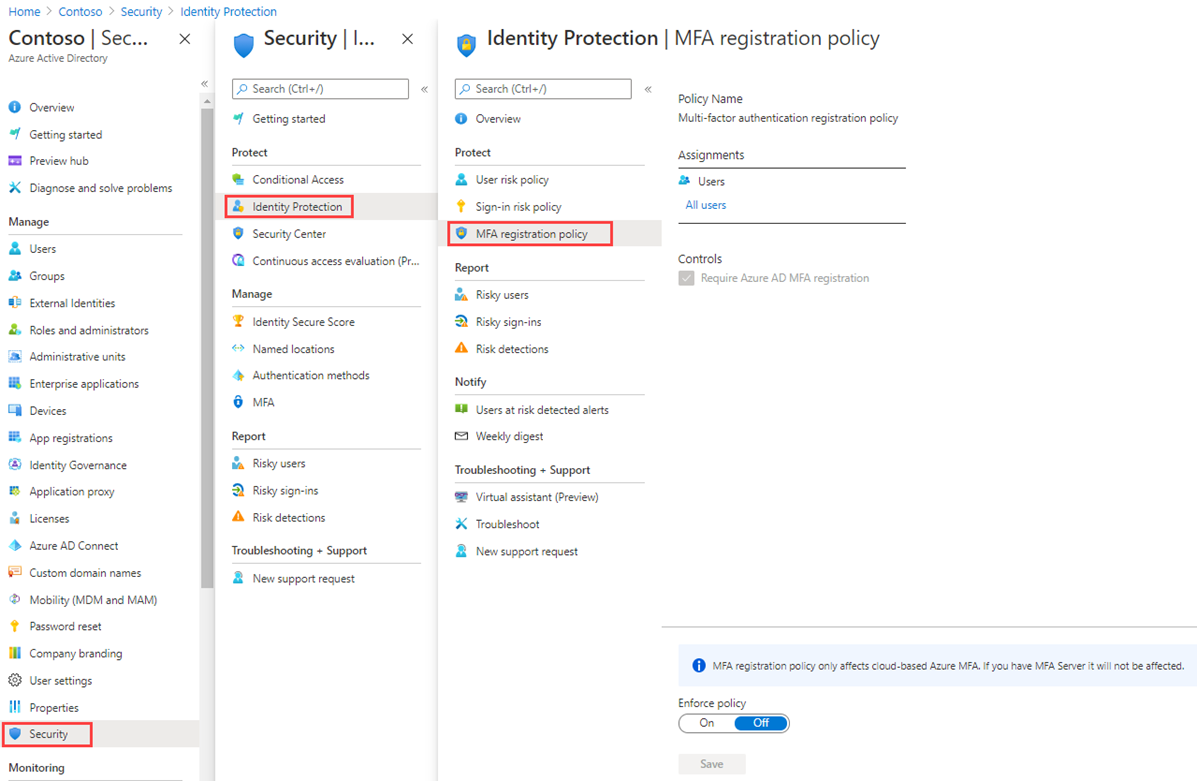
Task: Navigate to Home via breadcrumb
Action: point(24,11)
